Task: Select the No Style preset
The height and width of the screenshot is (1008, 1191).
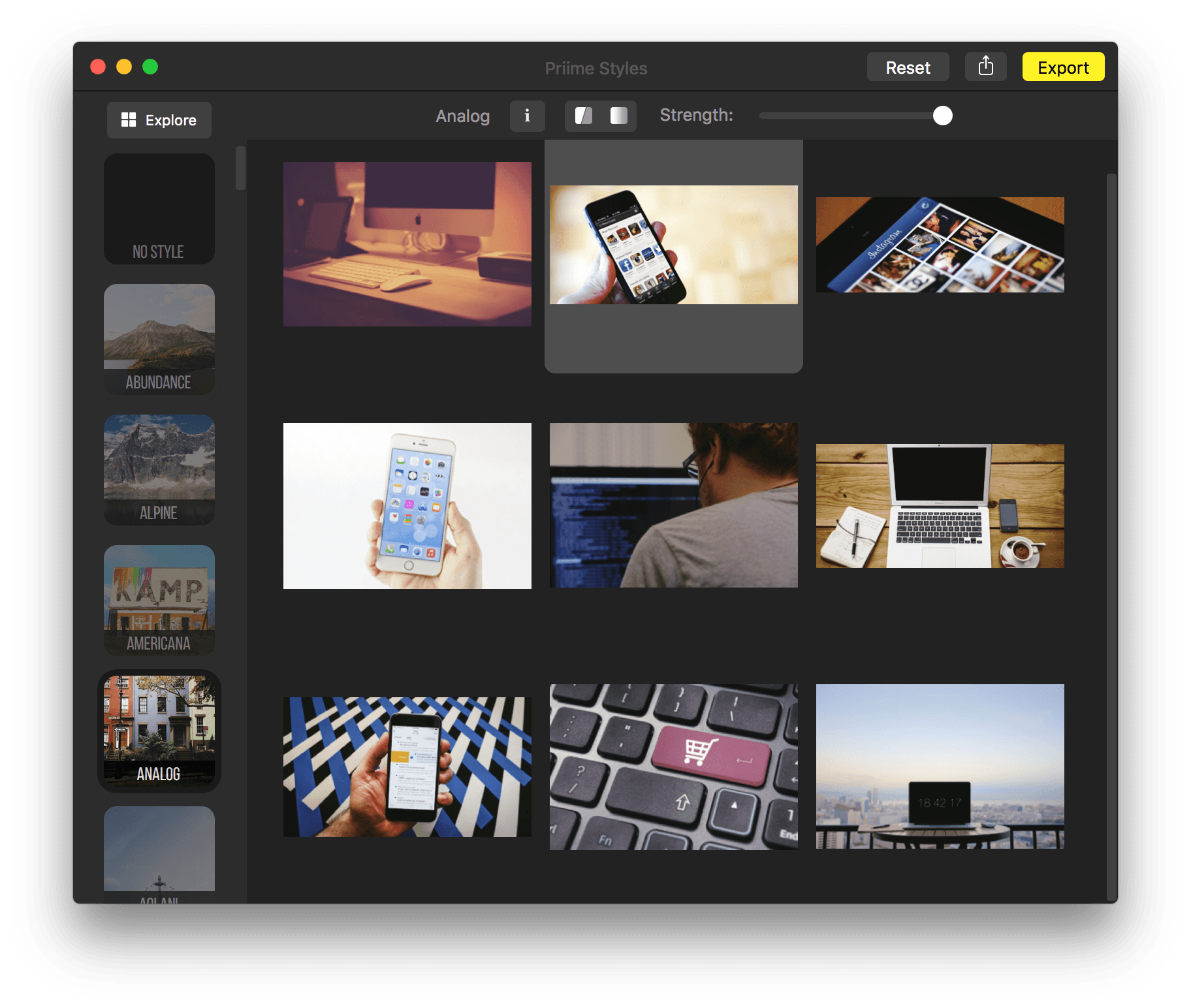Action: pyautogui.click(x=159, y=209)
